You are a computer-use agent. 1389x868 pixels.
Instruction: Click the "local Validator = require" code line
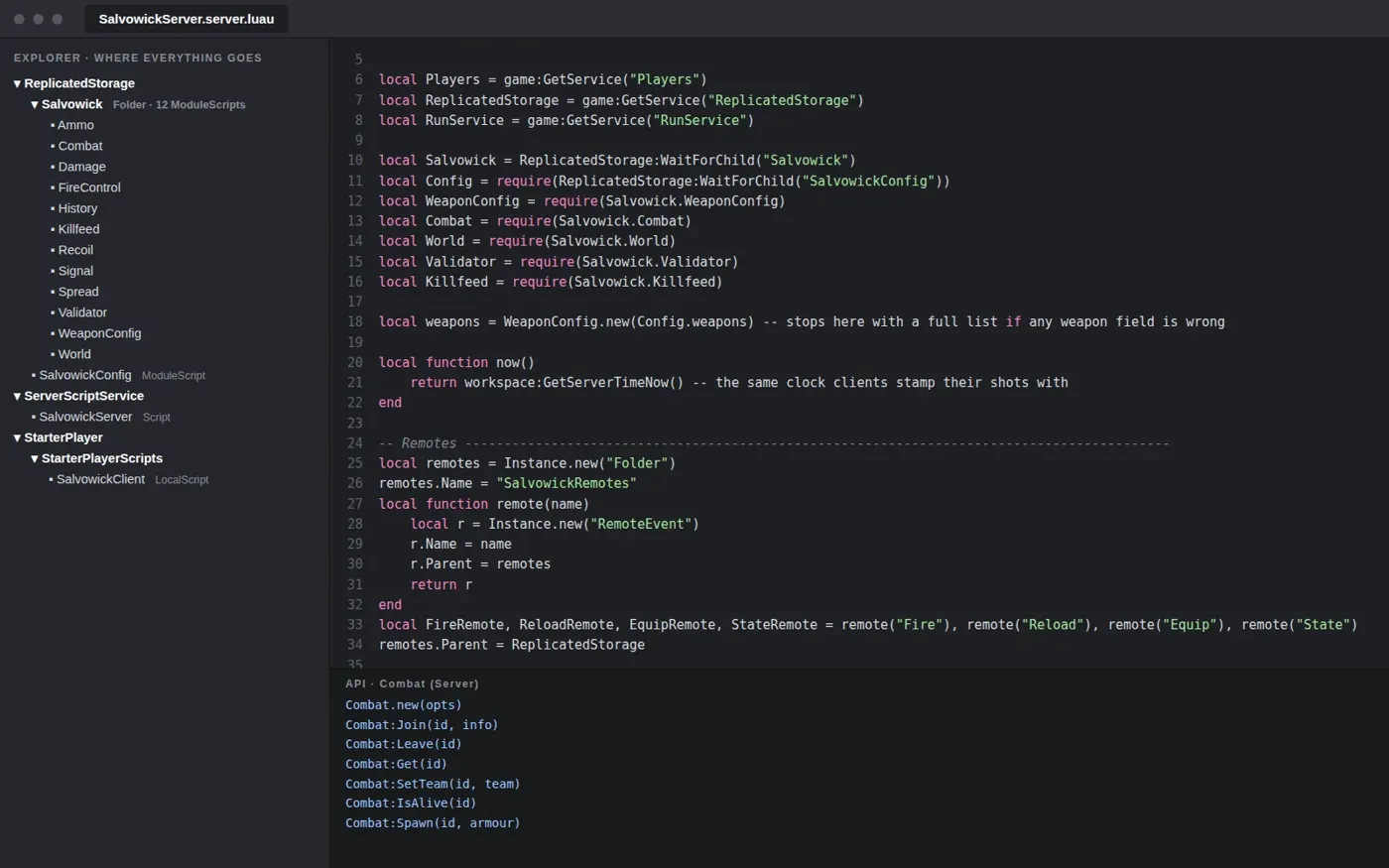(559, 262)
